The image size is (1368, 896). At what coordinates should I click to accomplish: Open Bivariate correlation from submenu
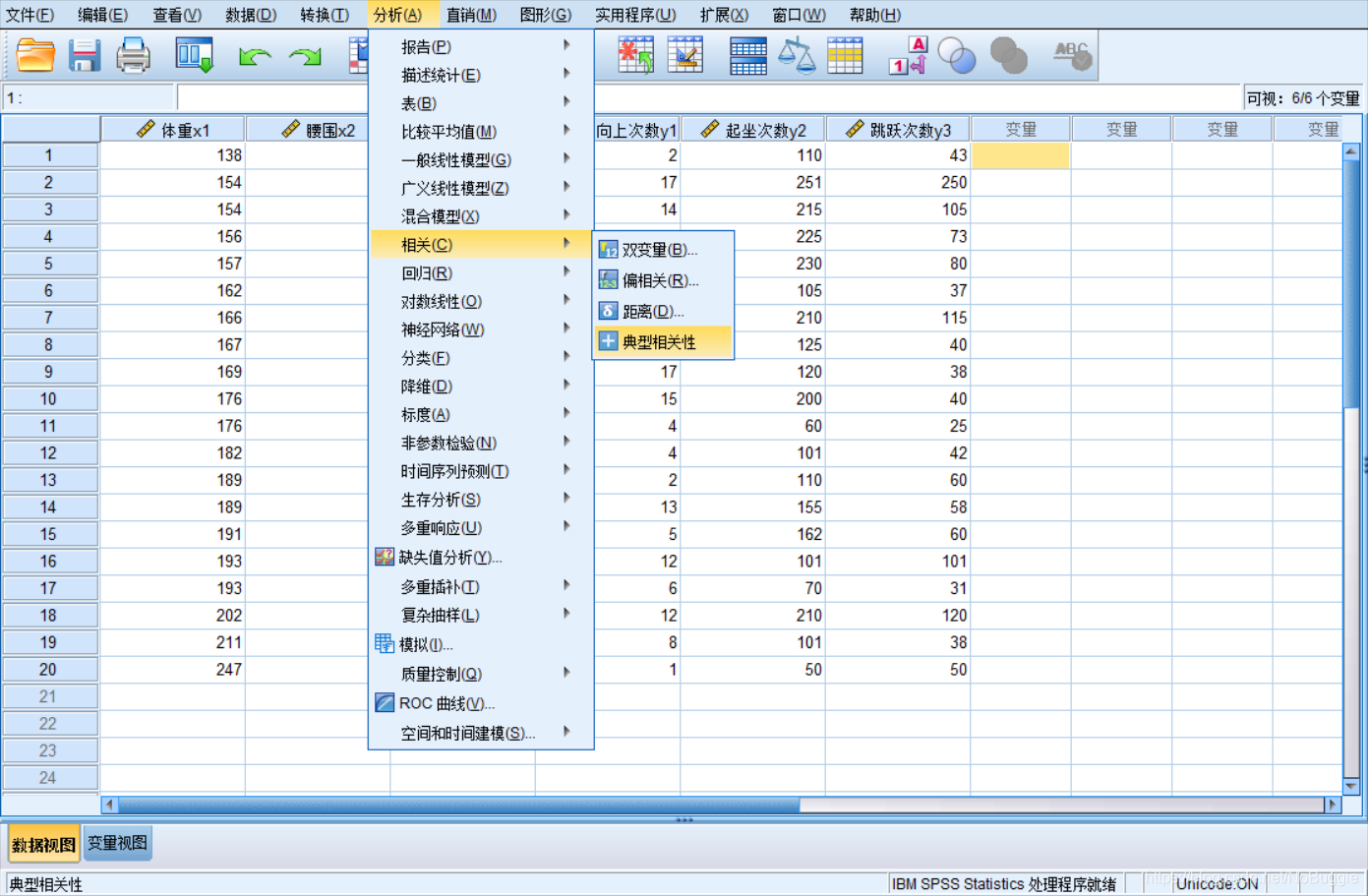pyautogui.click(x=663, y=250)
